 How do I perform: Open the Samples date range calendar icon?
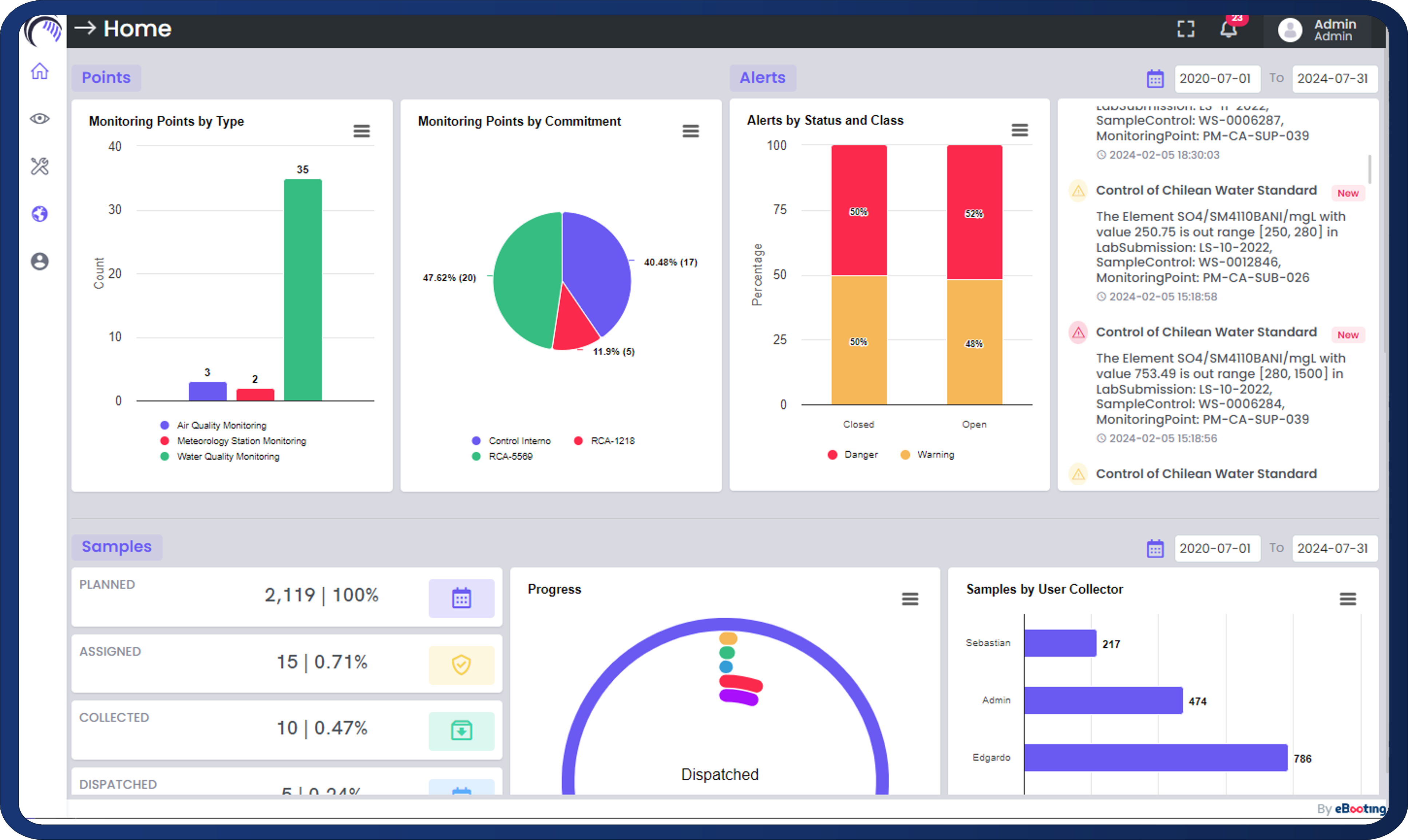click(1155, 548)
